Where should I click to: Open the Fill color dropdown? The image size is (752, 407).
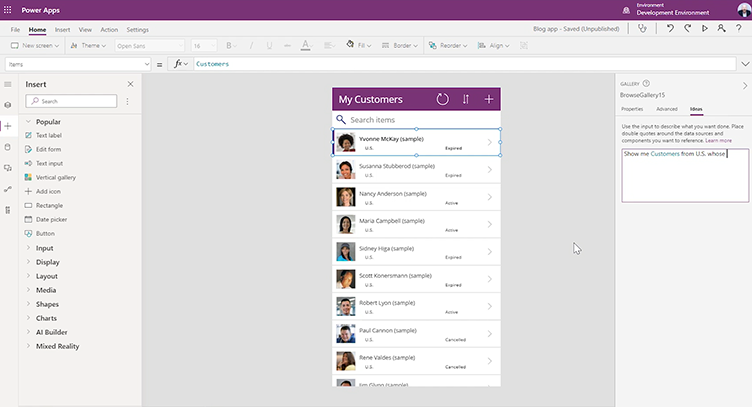pyautogui.click(x=359, y=46)
